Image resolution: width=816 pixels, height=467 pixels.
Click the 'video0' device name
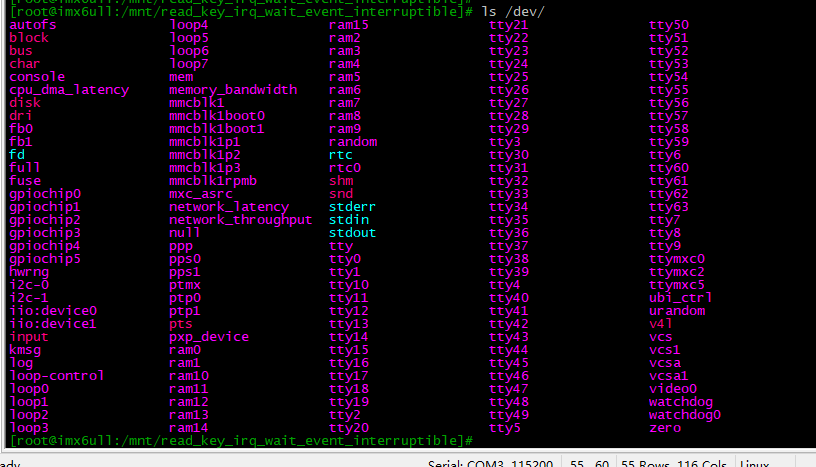673,389
